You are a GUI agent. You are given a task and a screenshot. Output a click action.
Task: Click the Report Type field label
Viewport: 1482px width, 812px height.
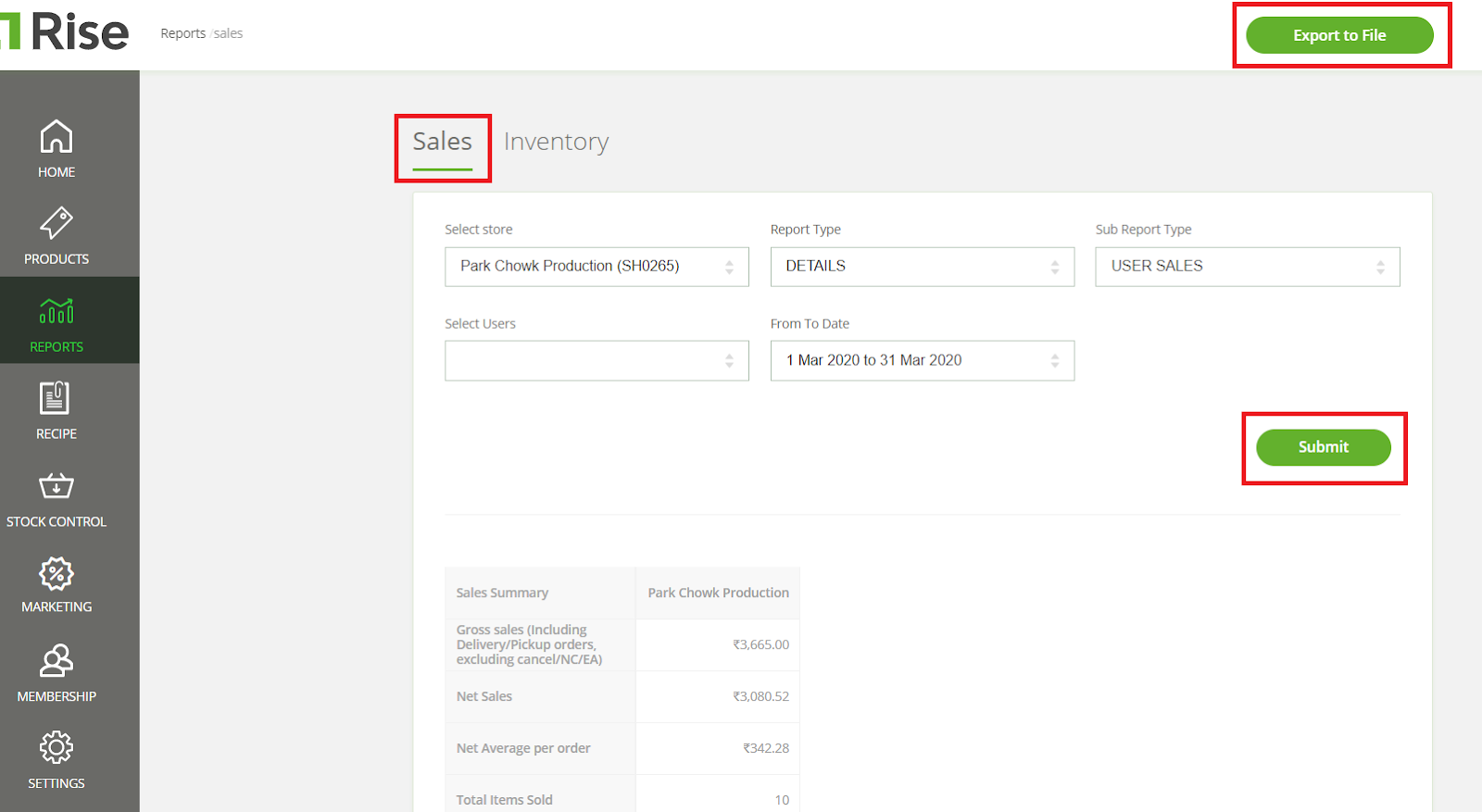806,230
